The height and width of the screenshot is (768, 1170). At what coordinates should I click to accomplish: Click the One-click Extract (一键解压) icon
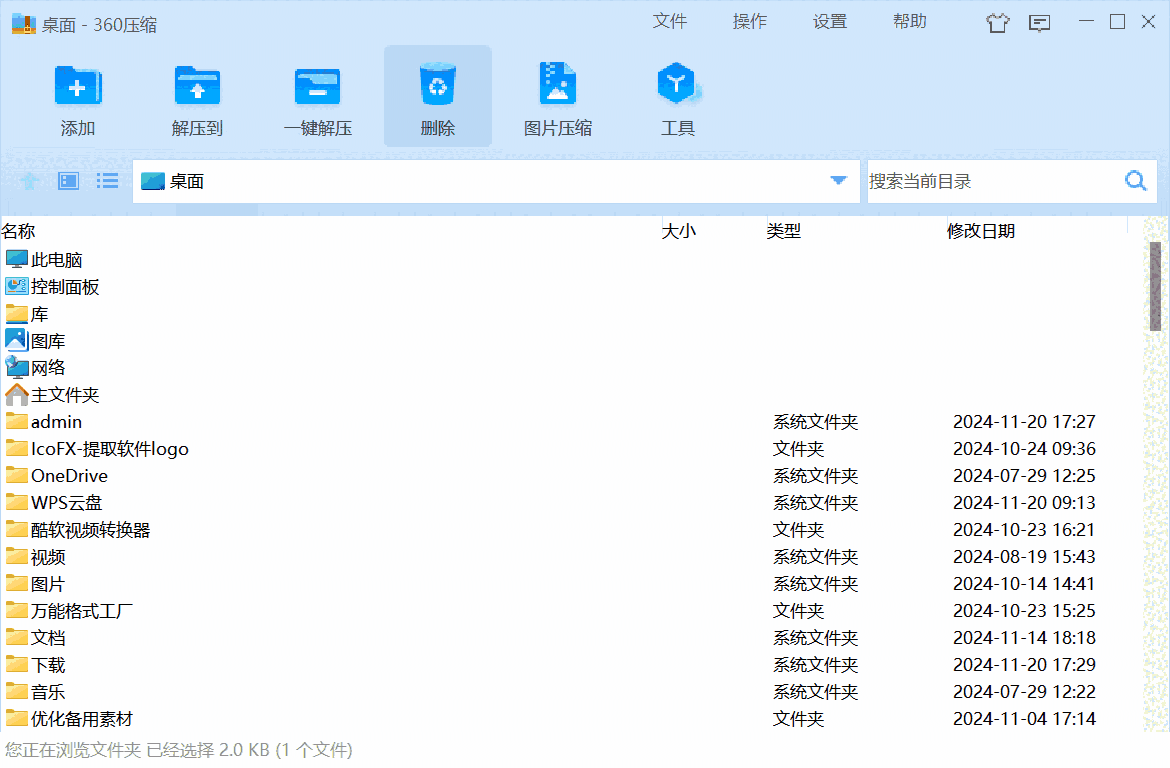click(317, 87)
